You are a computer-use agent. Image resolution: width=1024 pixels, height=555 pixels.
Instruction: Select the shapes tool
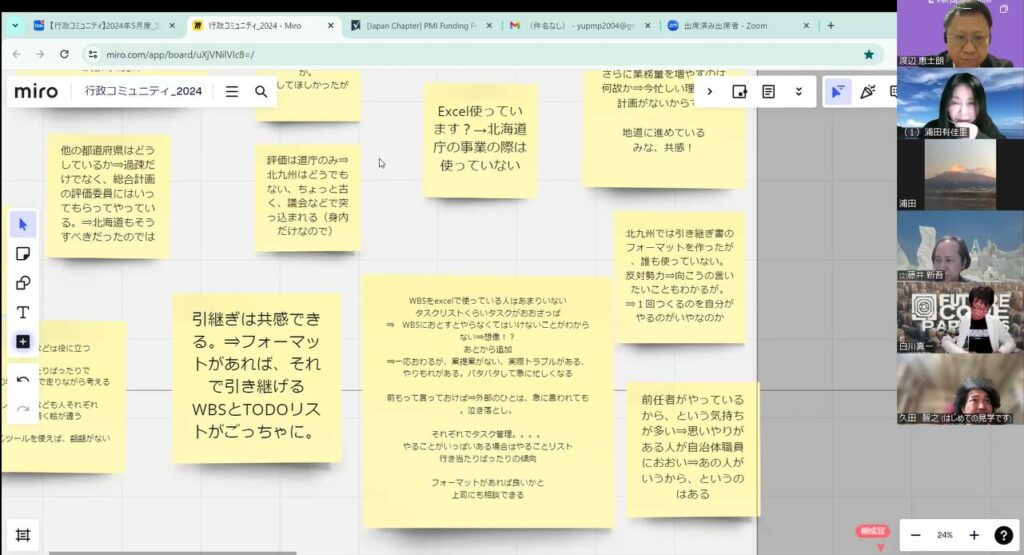tap(23, 283)
